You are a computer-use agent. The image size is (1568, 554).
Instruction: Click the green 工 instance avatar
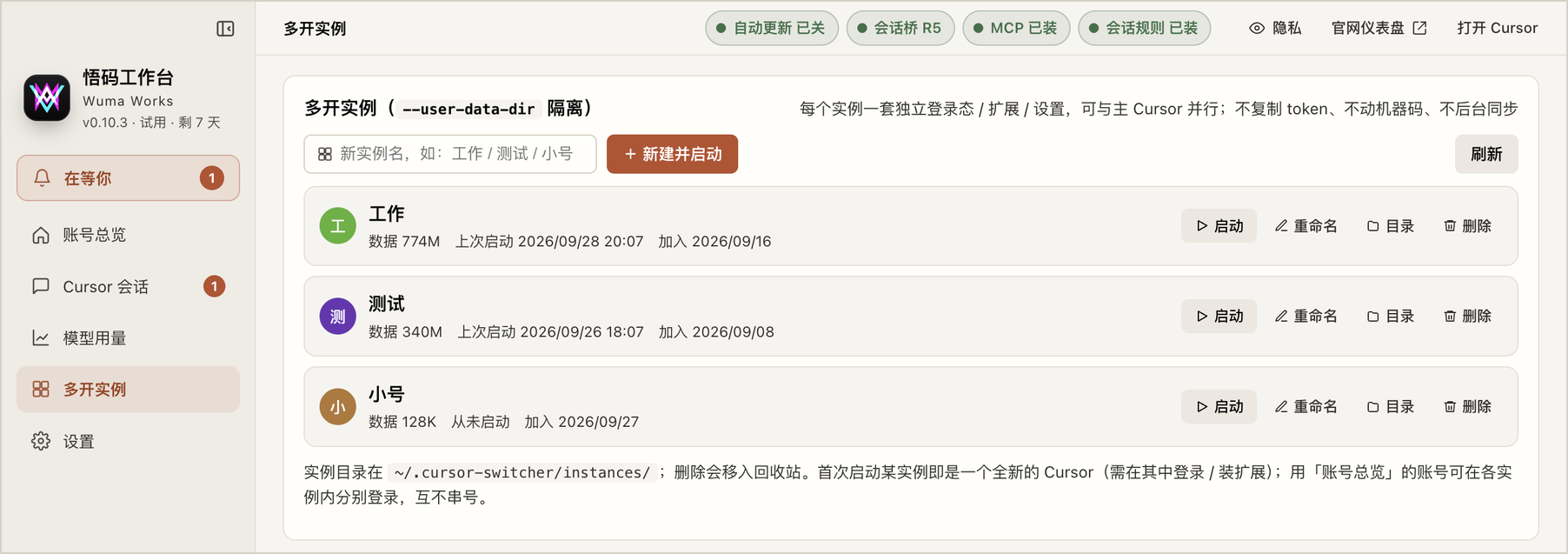[x=338, y=226]
